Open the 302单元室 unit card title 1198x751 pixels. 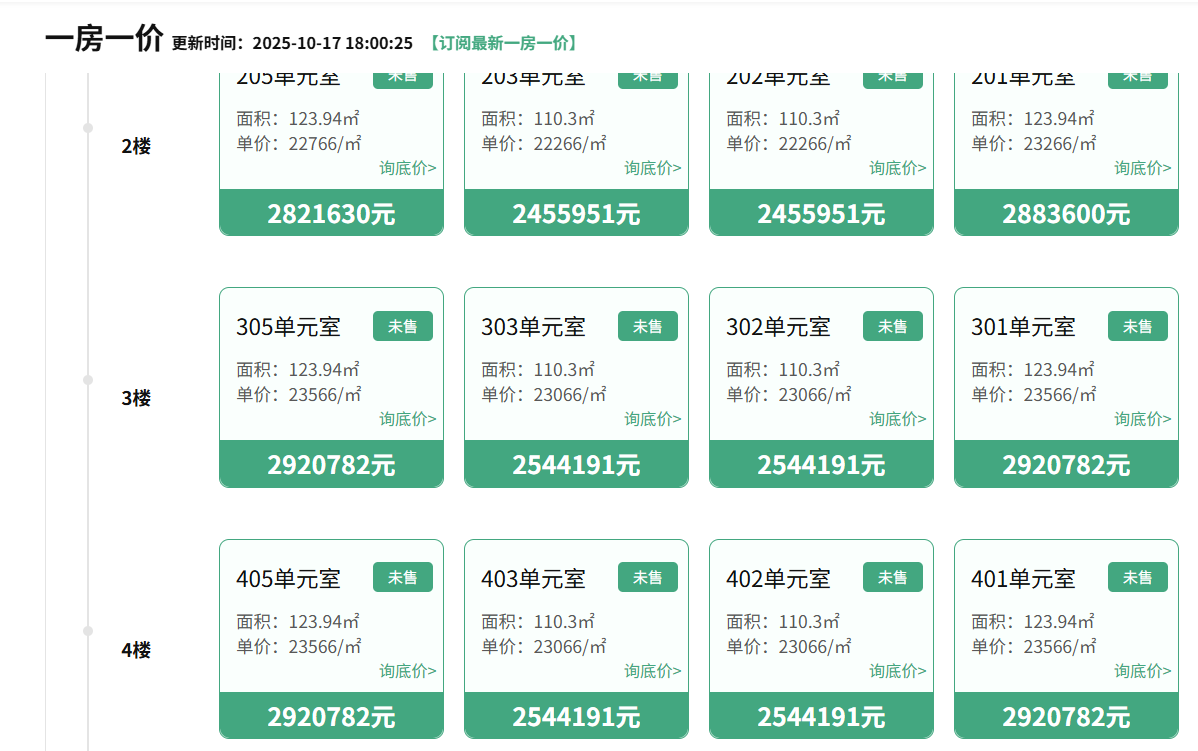point(778,327)
